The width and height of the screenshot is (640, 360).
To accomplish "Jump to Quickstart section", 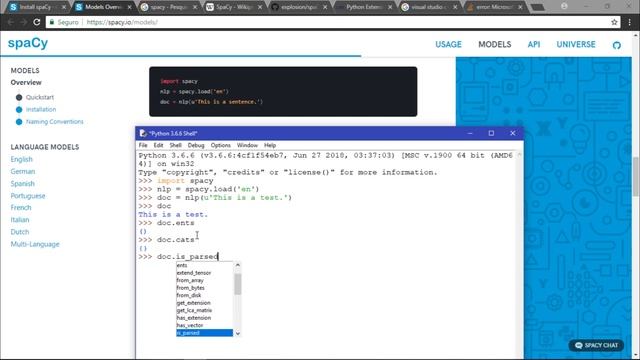I will (x=40, y=97).
